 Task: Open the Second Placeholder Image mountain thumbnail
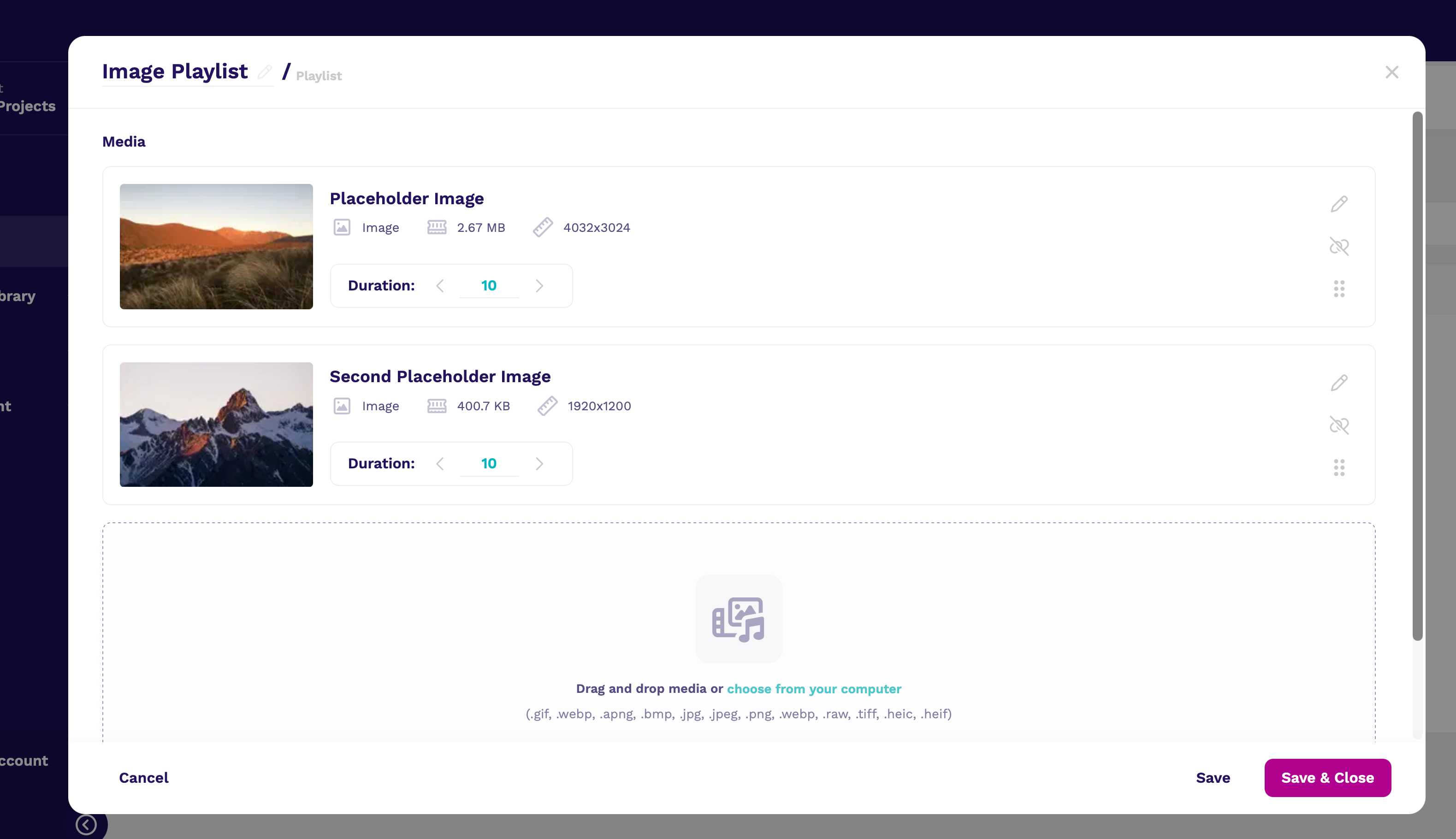(x=216, y=425)
